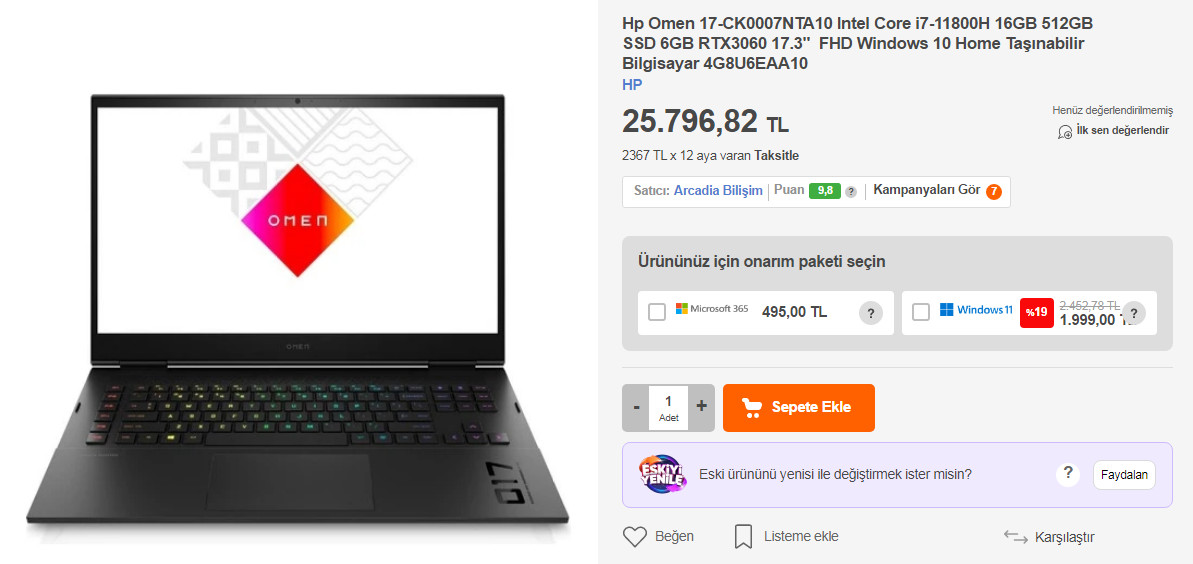Open the HP brand link

point(632,84)
